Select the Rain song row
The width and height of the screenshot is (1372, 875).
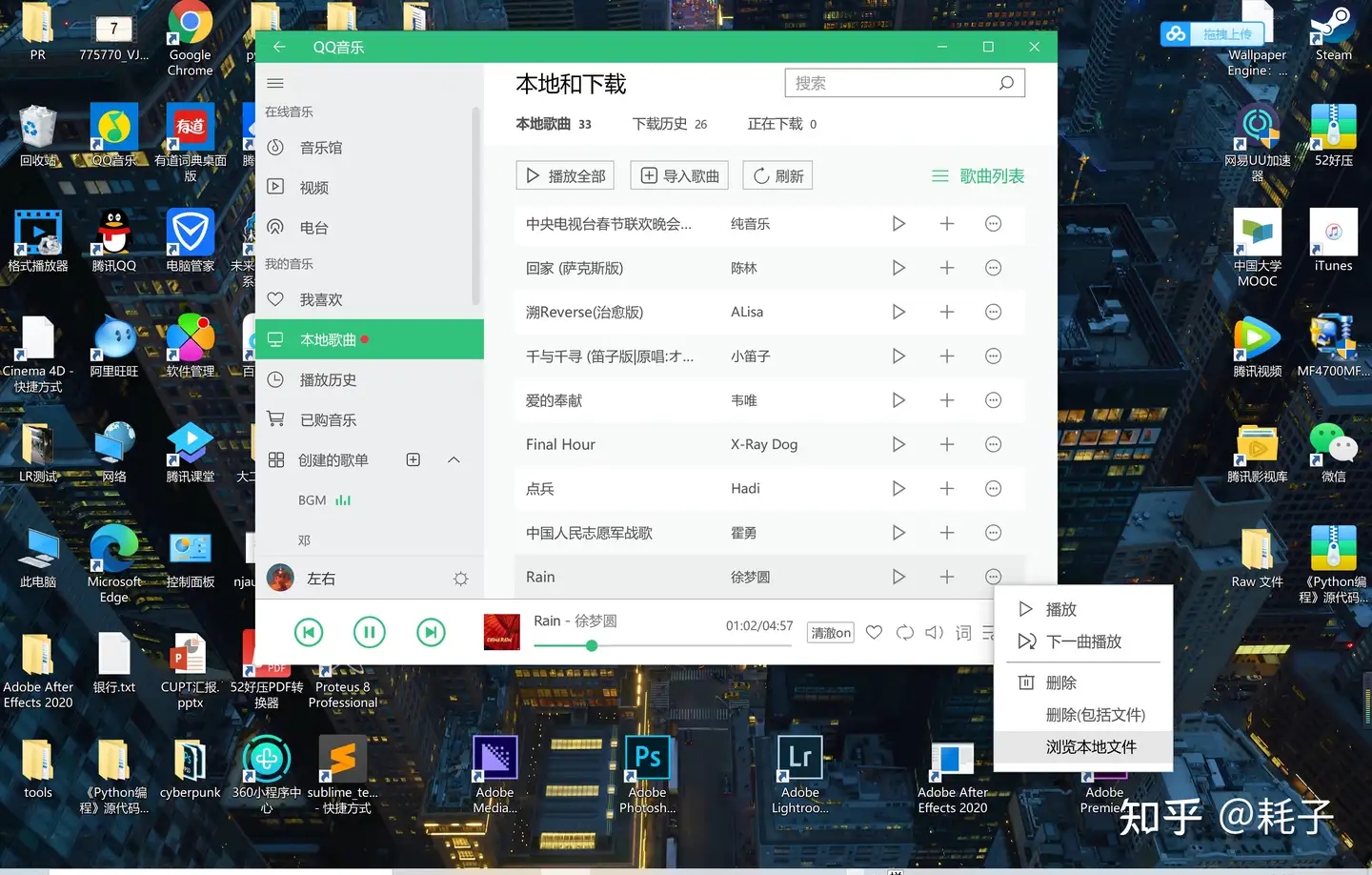[770, 577]
